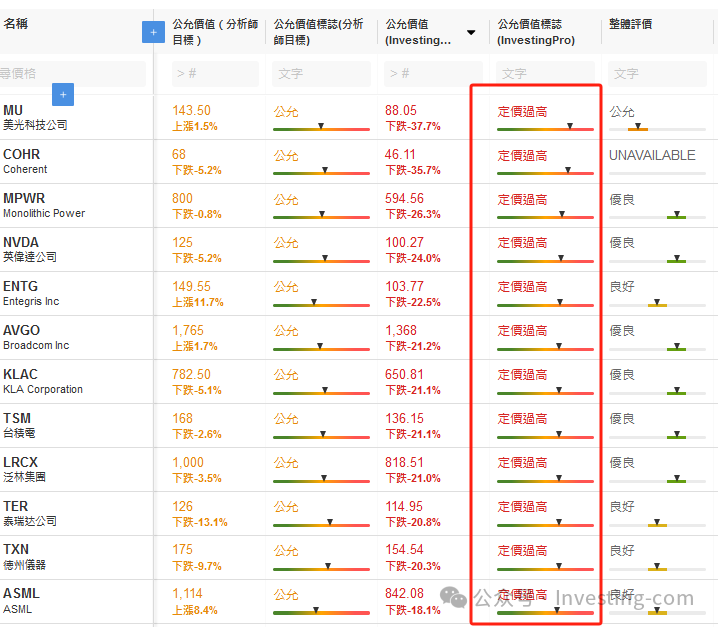718x627 pixels.
Task: Click the overall rating text filter field
Action: 657,74
